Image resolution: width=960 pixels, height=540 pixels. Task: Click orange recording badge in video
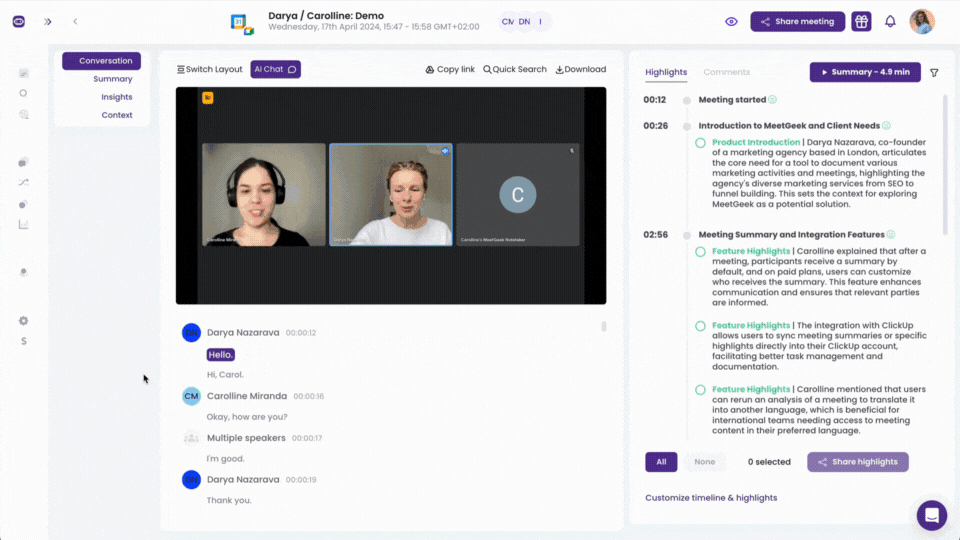[208, 97]
